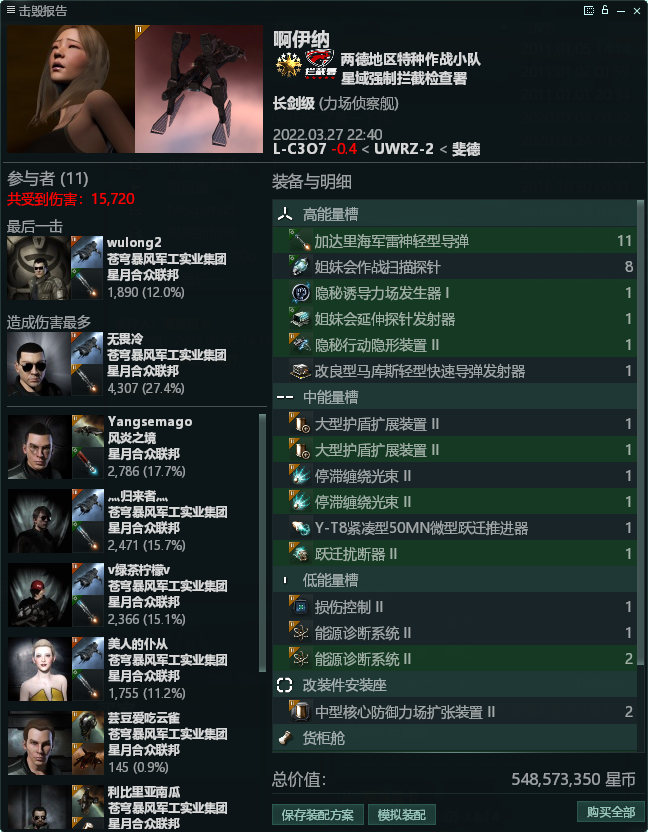The image size is (648, 832).
Task: Open the L-C3O7 solar system link
Action: click(299, 149)
